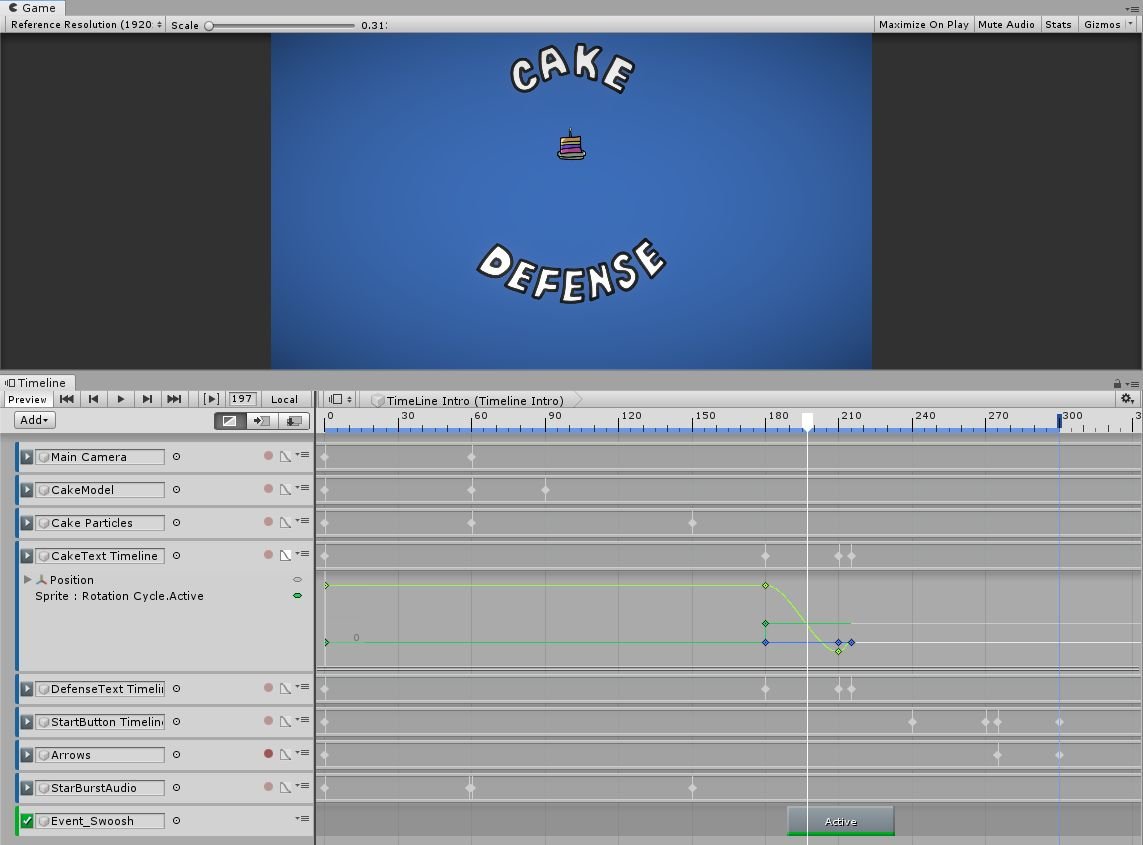The width and height of the screenshot is (1143, 845).
Task: Toggle visibility of Sprite Rotation Cycle.Active curve
Action: (x=297, y=596)
